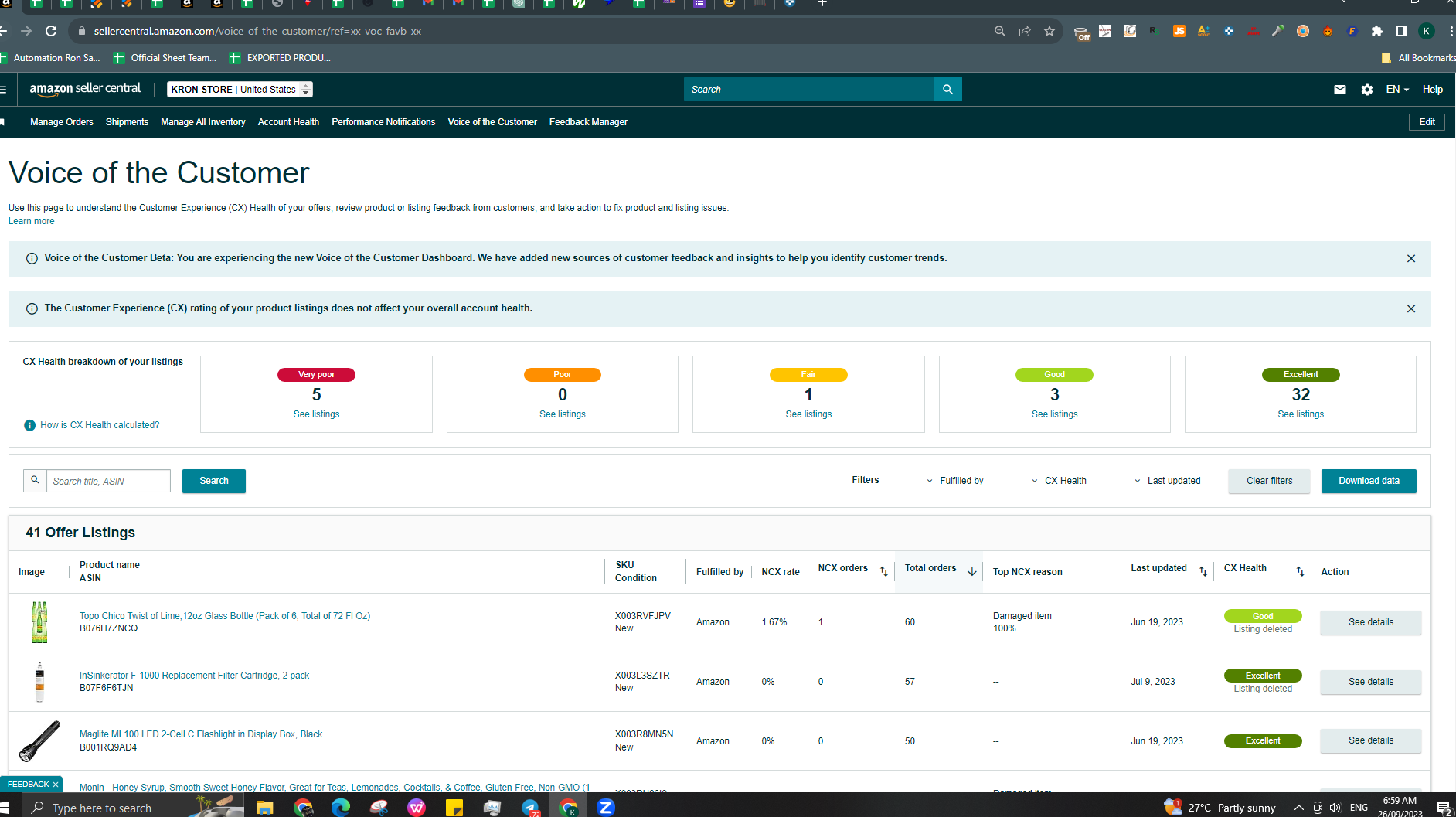Open Microsoft Edge from taskbar
This screenshot has height=817, width=1456.
click(x=341, y=808)
